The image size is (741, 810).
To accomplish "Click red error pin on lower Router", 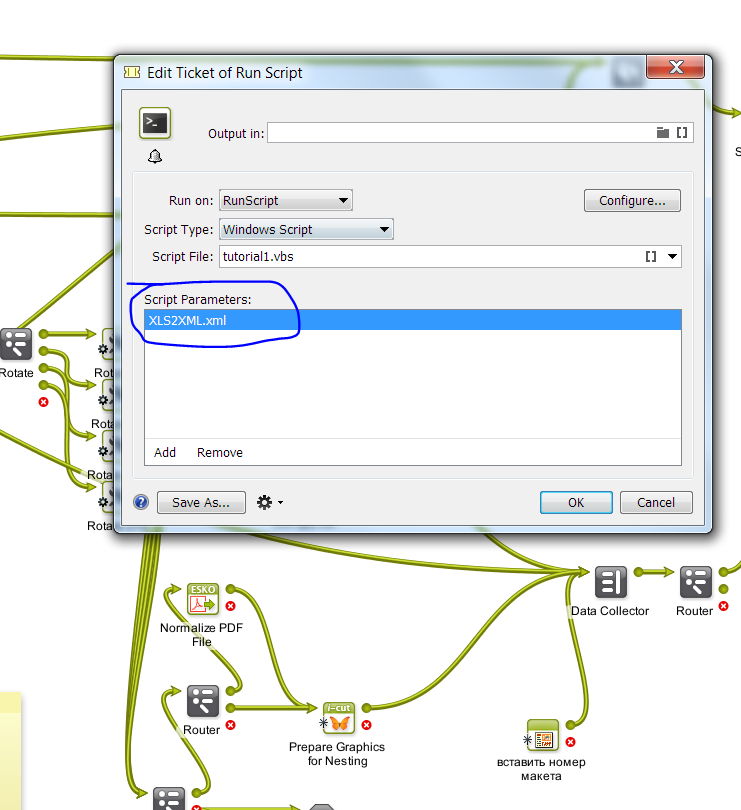I will coord(230,725).
